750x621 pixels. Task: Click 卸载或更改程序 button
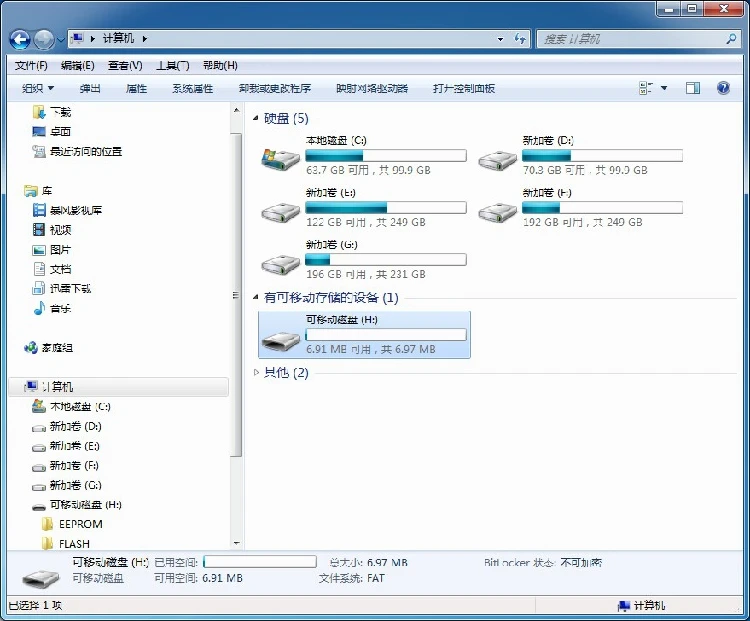275,89
